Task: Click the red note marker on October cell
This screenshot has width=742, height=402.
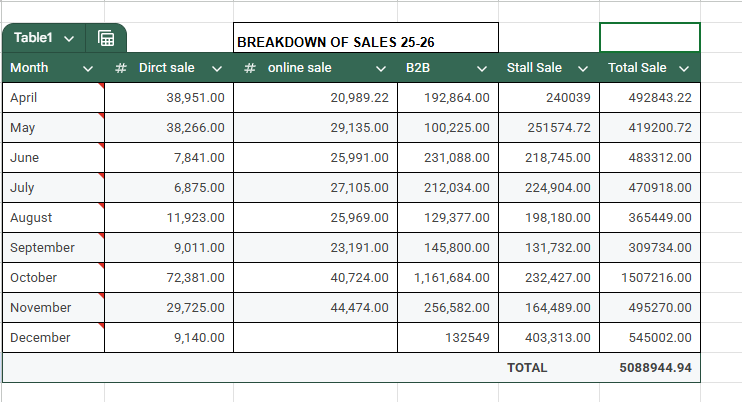Action: (101, 267)
